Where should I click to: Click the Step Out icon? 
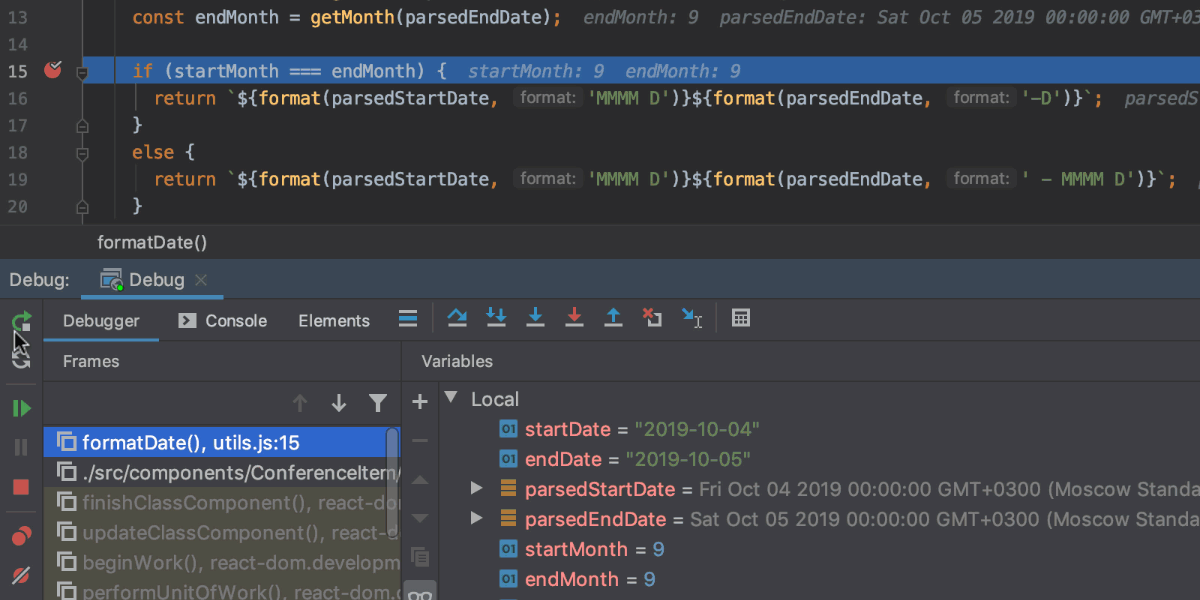click(614, 318)
